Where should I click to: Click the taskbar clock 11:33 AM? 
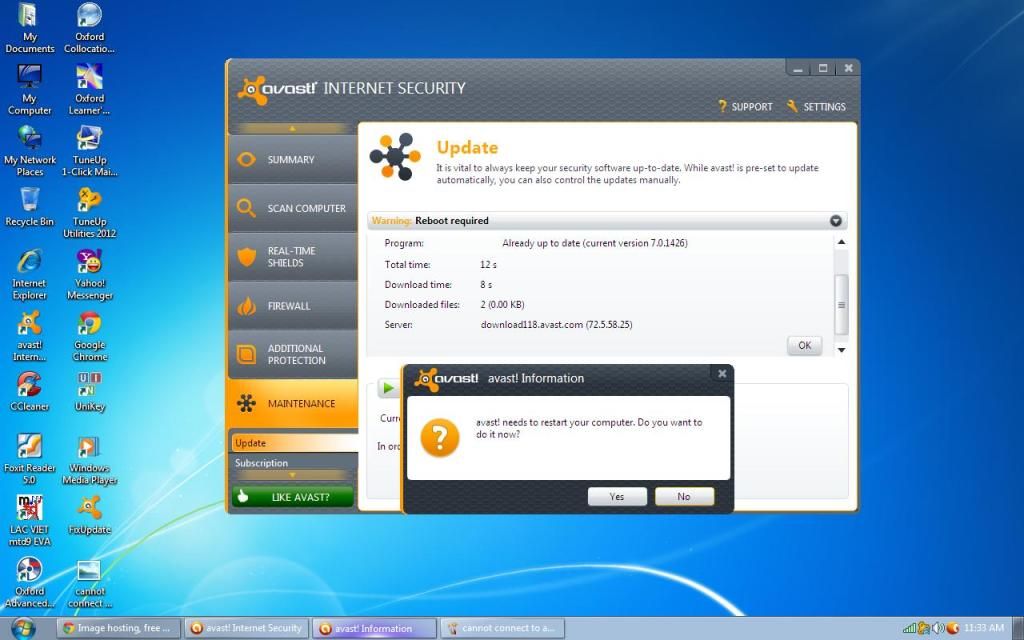[x=984, y=628]
